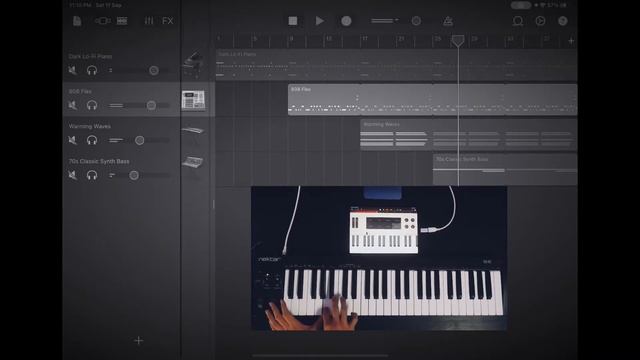Select the 70s synth bass instrument icon
The width and height of the screenshot is (640, 360).
coord(193,162)
